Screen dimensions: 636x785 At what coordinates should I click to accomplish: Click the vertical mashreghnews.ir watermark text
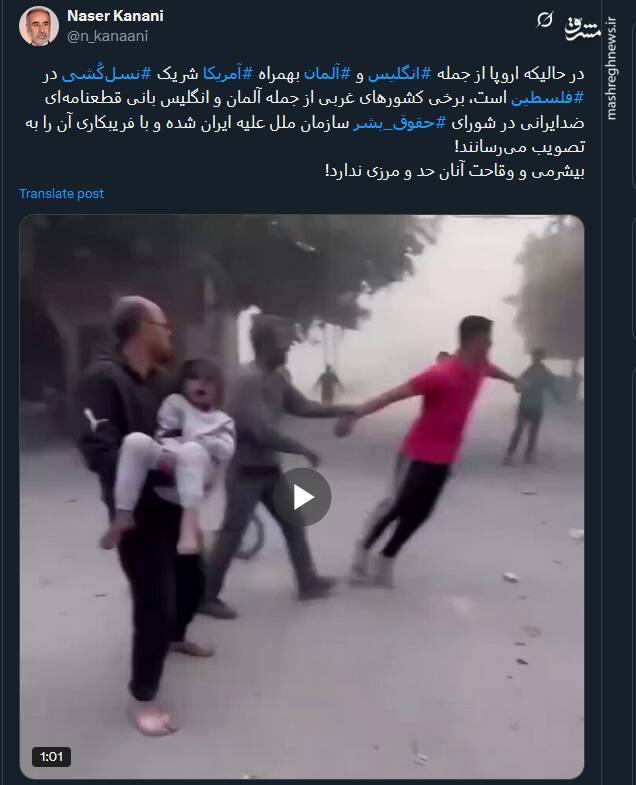click(611, 69)
